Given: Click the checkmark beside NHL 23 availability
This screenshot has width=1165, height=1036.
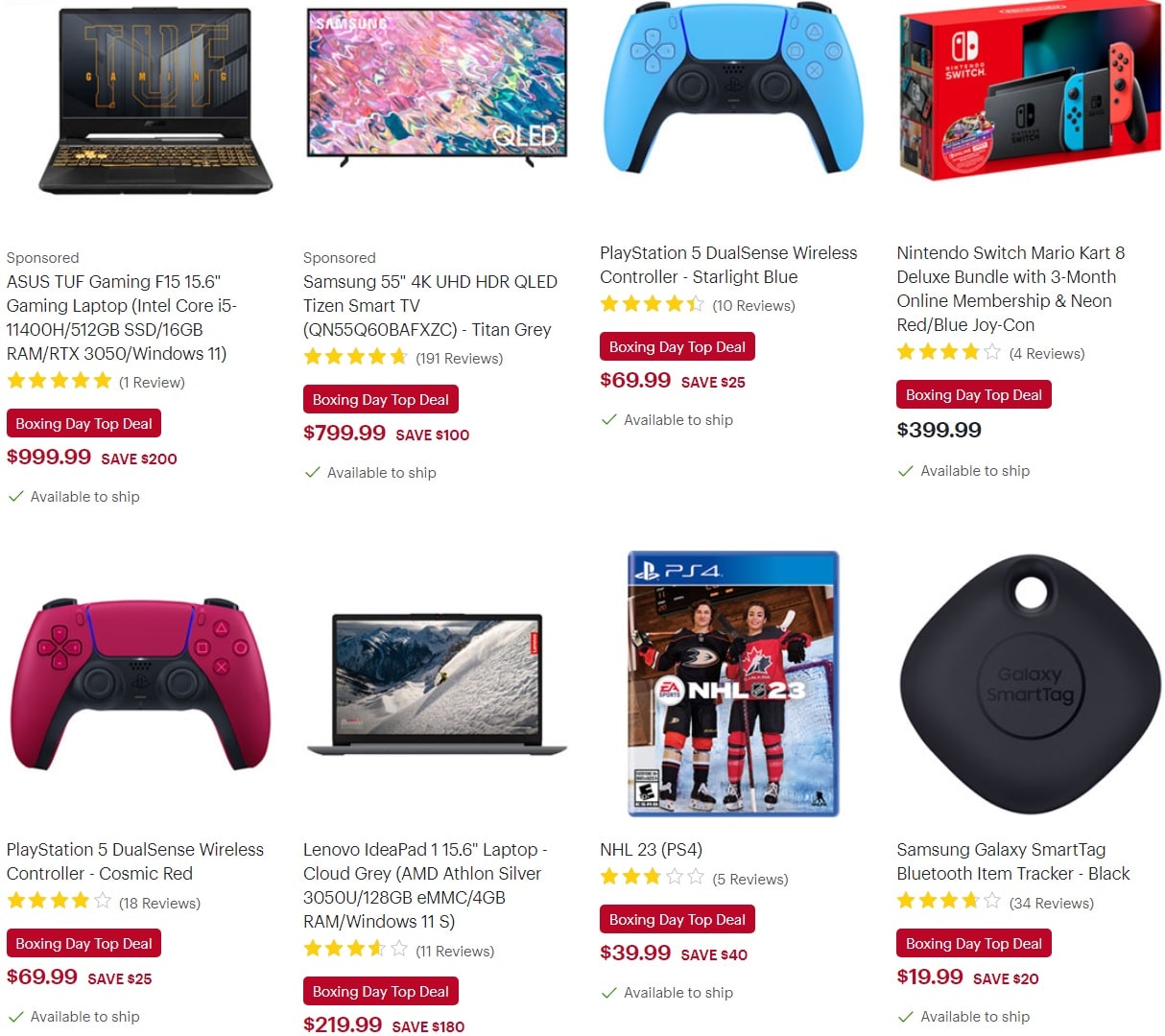Looking at the screenshot, I should click(x=609, y=993).
